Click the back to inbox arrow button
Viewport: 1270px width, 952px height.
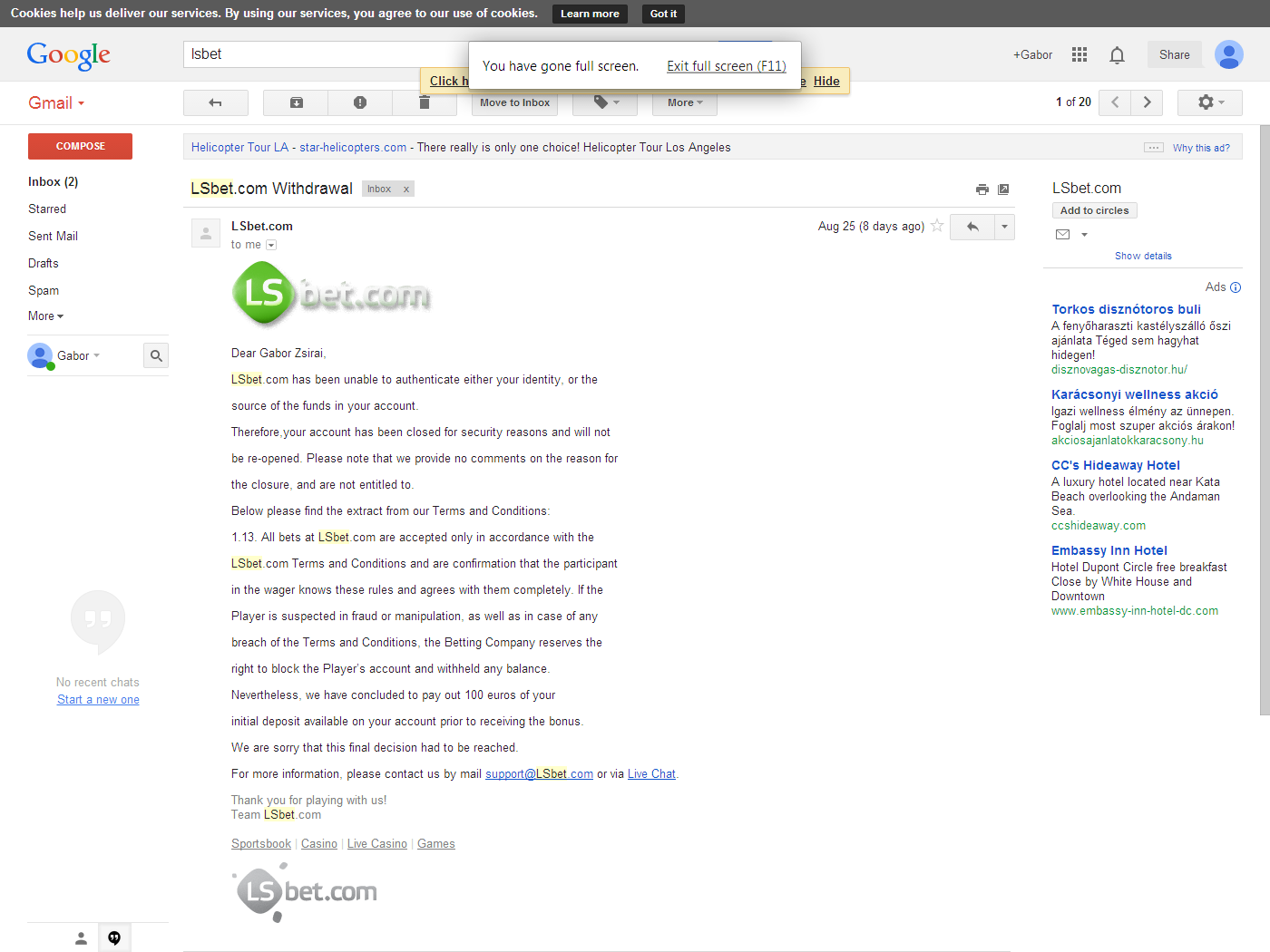coord(216,102)
